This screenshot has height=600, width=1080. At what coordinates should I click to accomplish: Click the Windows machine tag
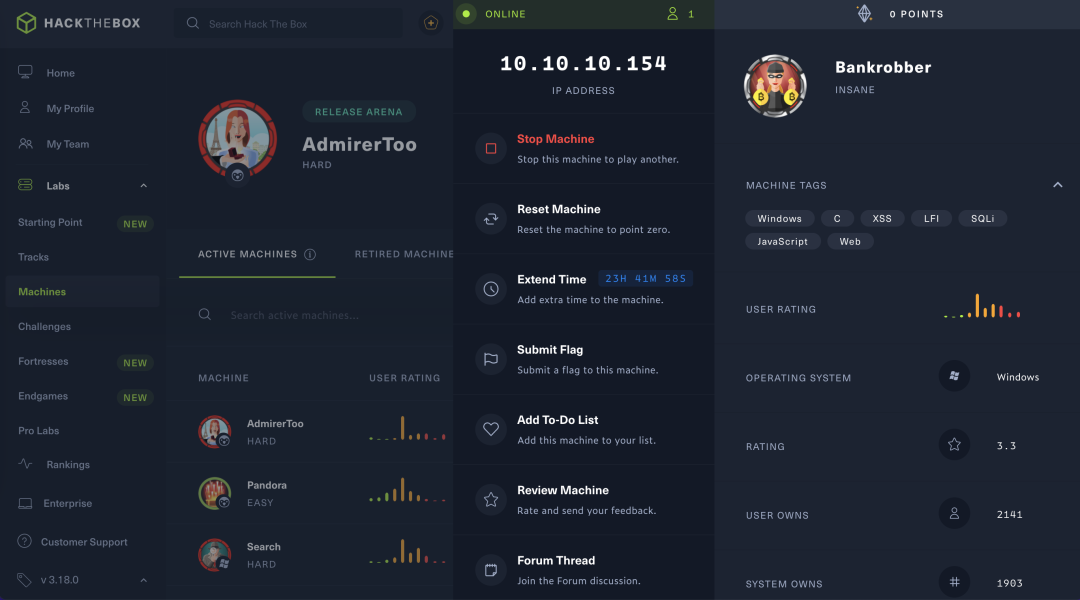779,218
